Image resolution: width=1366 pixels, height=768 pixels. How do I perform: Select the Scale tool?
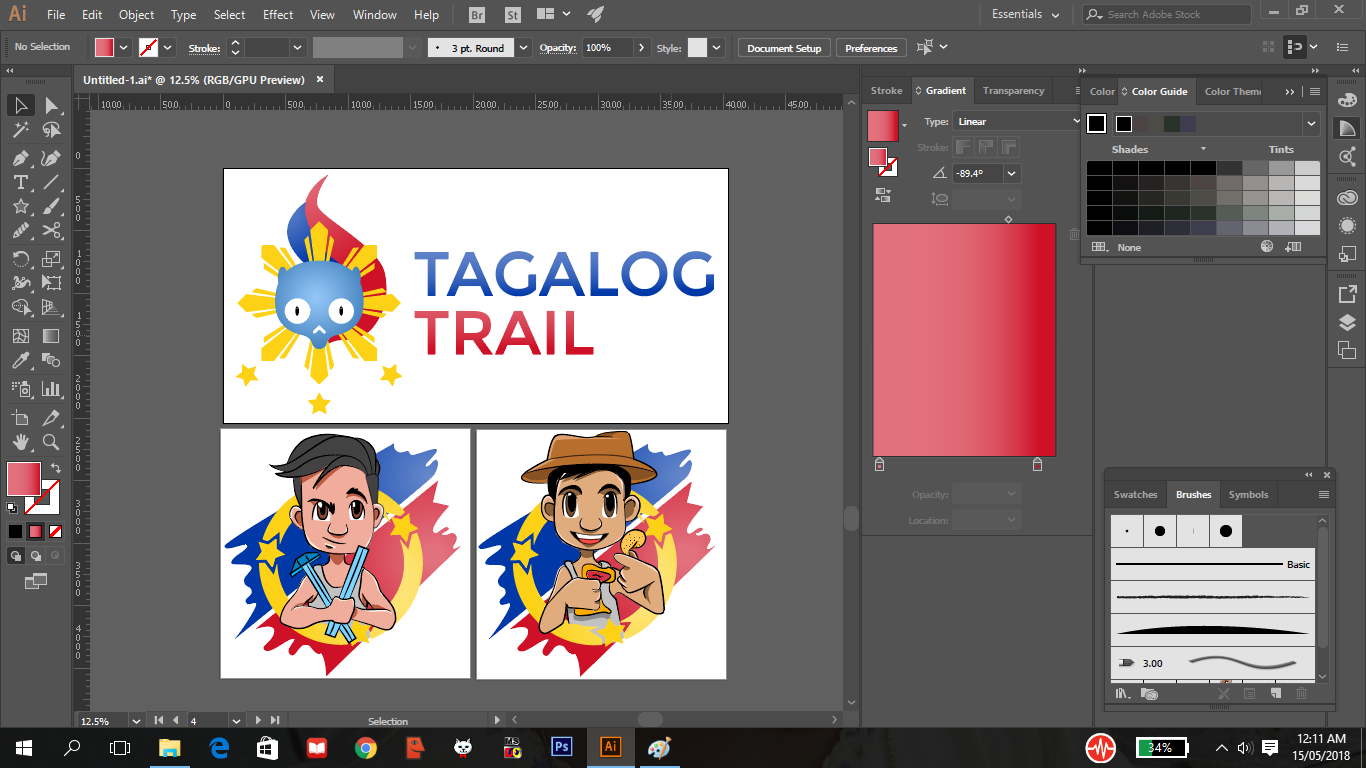point(51,259)
